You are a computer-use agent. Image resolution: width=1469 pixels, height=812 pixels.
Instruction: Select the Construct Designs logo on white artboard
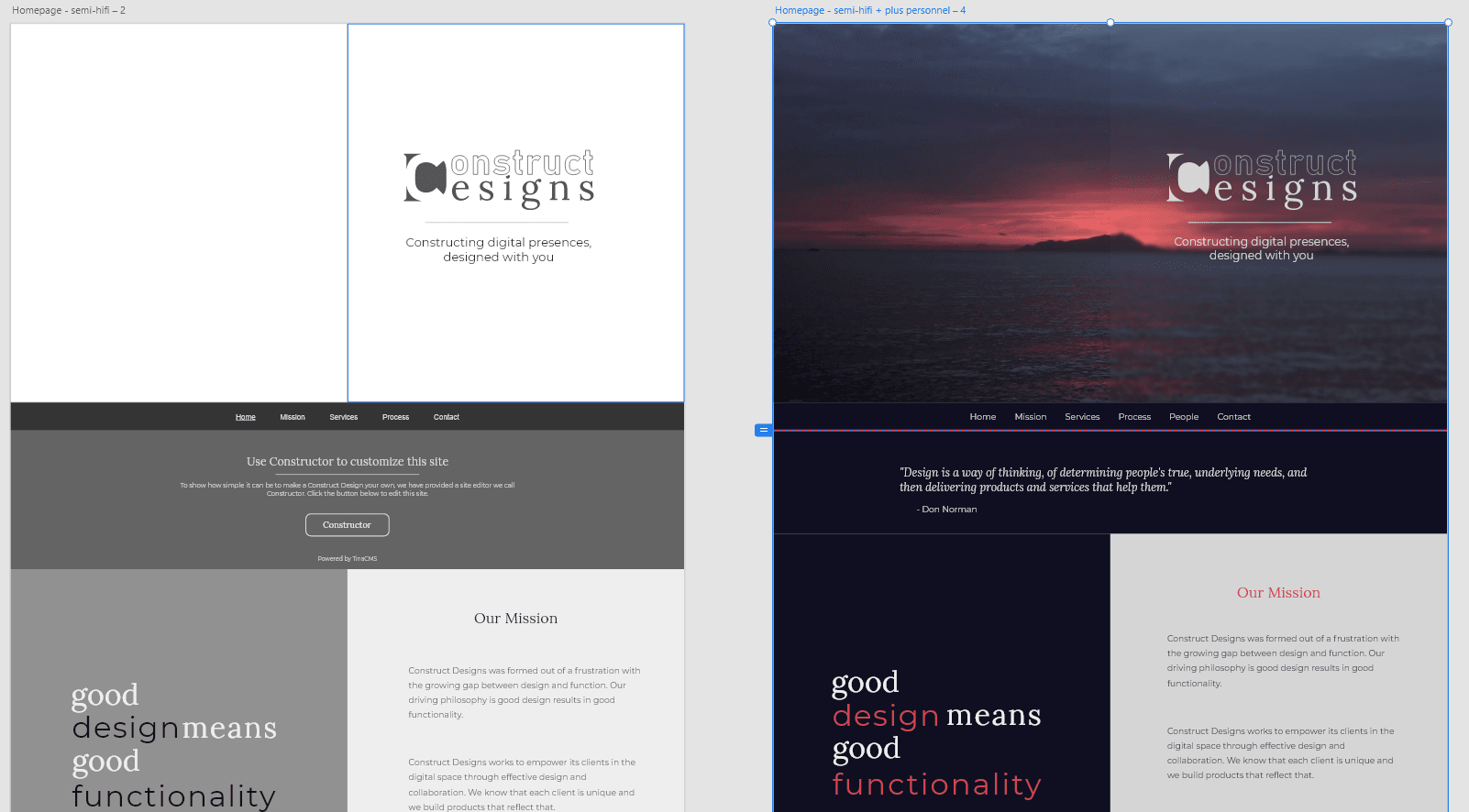pyautogui.click(x=499, y=179)
